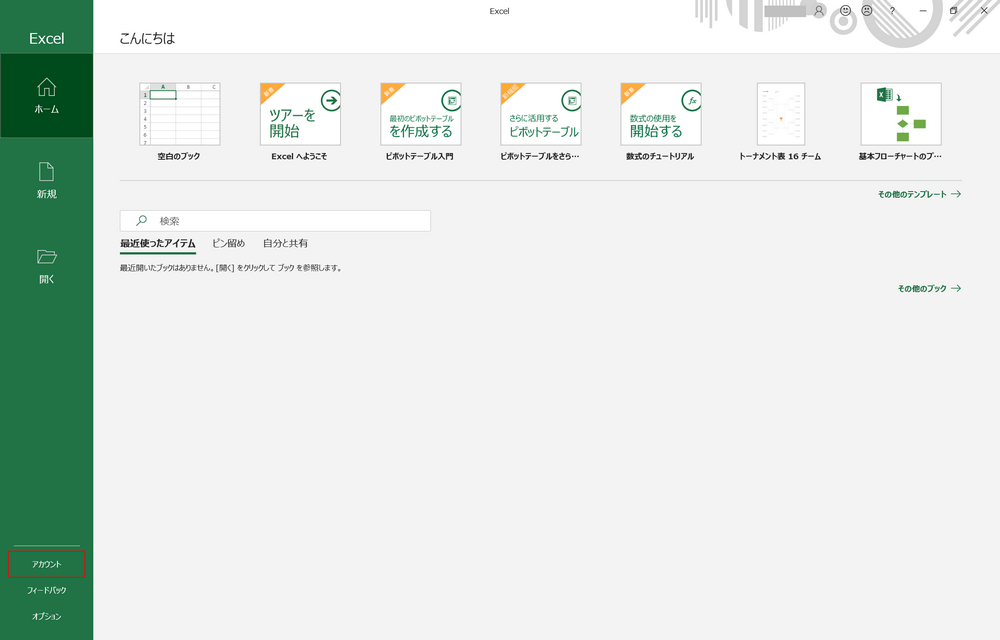The width and height of the screenshot is (1000, 640).
Task: Start the ツアーを開始 welcome tour
Action: point(300,114)
